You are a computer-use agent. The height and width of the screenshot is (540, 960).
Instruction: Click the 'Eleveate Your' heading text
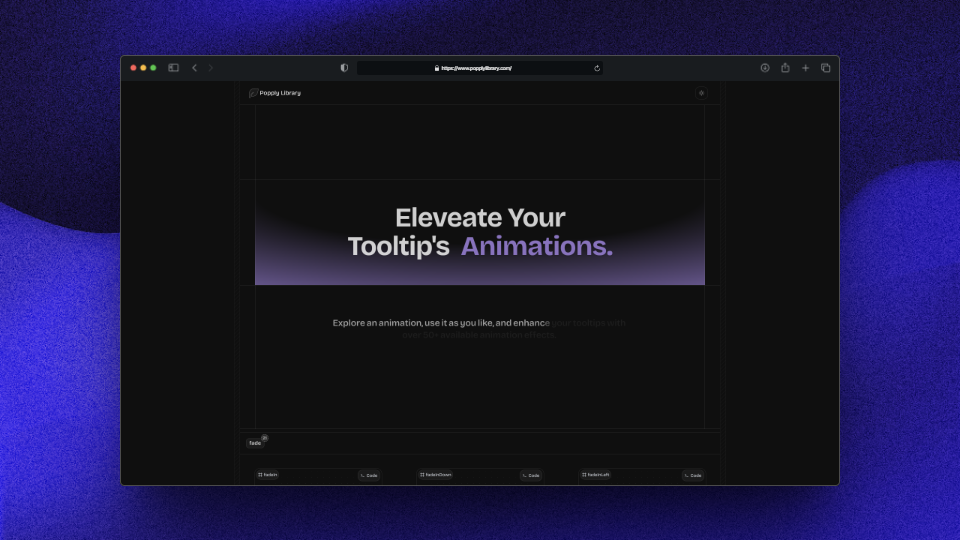[480, 217]
